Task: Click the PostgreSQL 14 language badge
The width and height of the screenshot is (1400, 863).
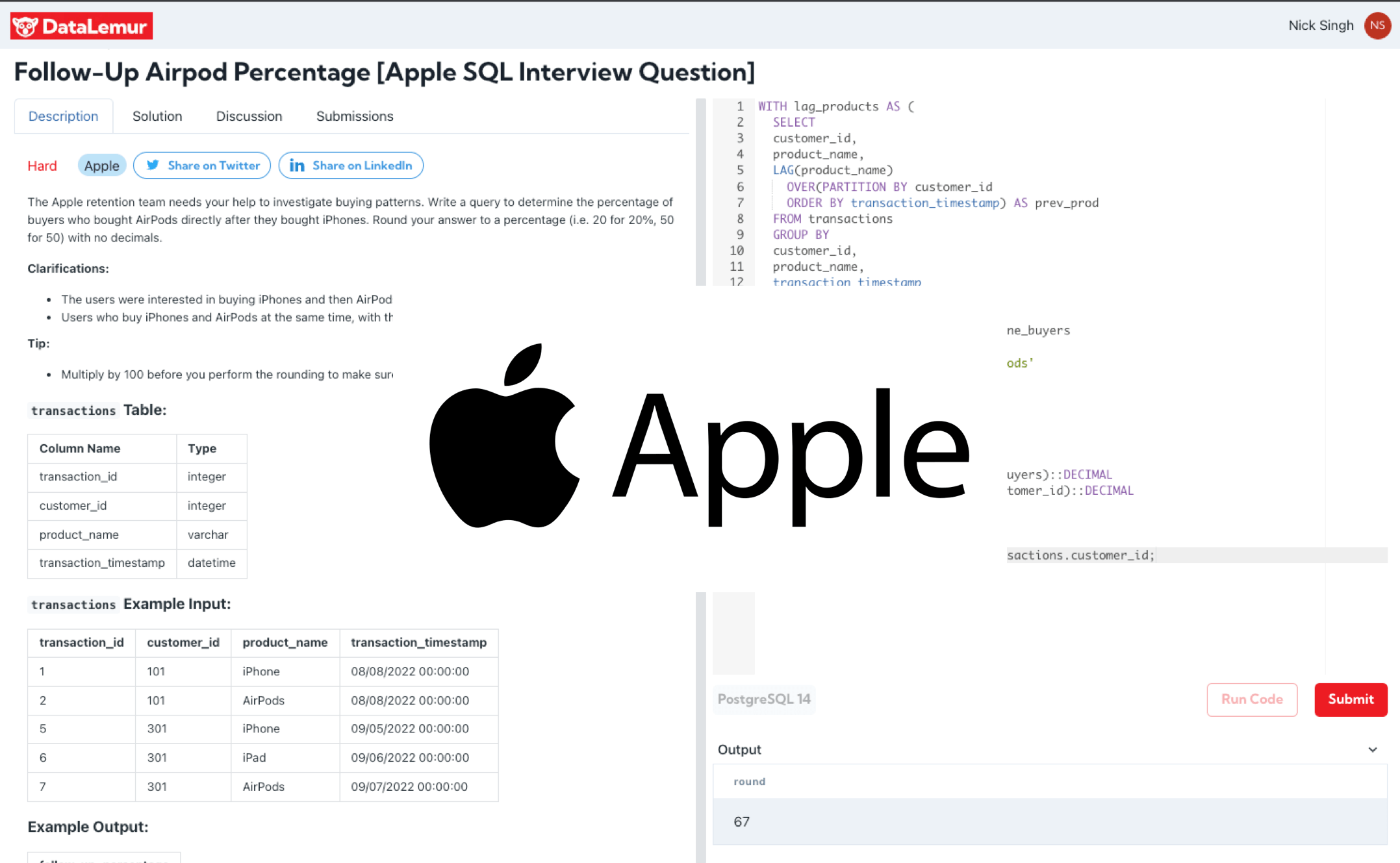Action: tap(764, 699)
